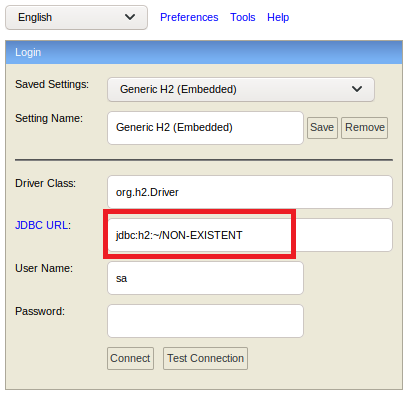
Task: Click the Setting Name label
Action: pos(49,118)
